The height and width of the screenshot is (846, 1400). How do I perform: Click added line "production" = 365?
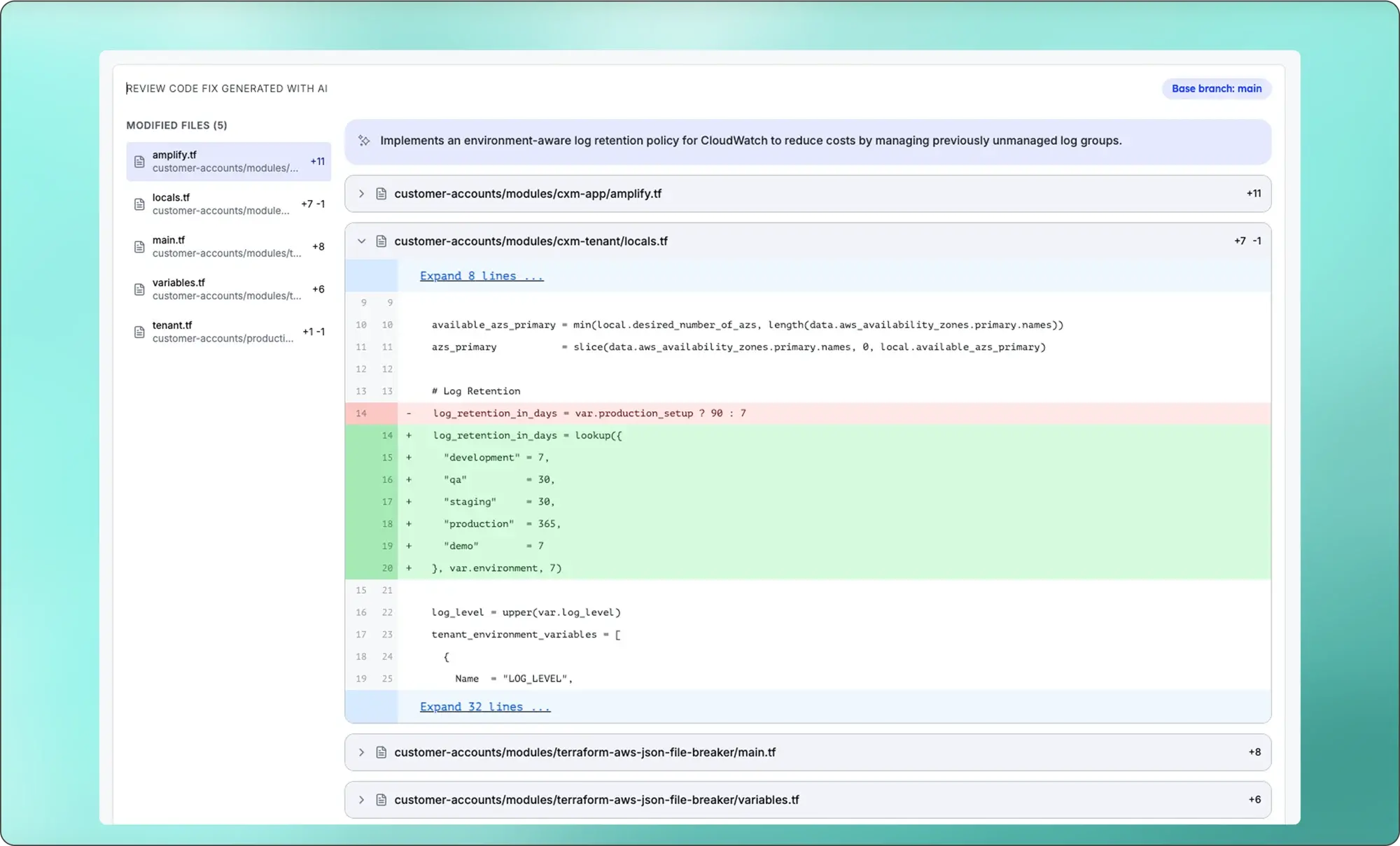tap(808, 524)
